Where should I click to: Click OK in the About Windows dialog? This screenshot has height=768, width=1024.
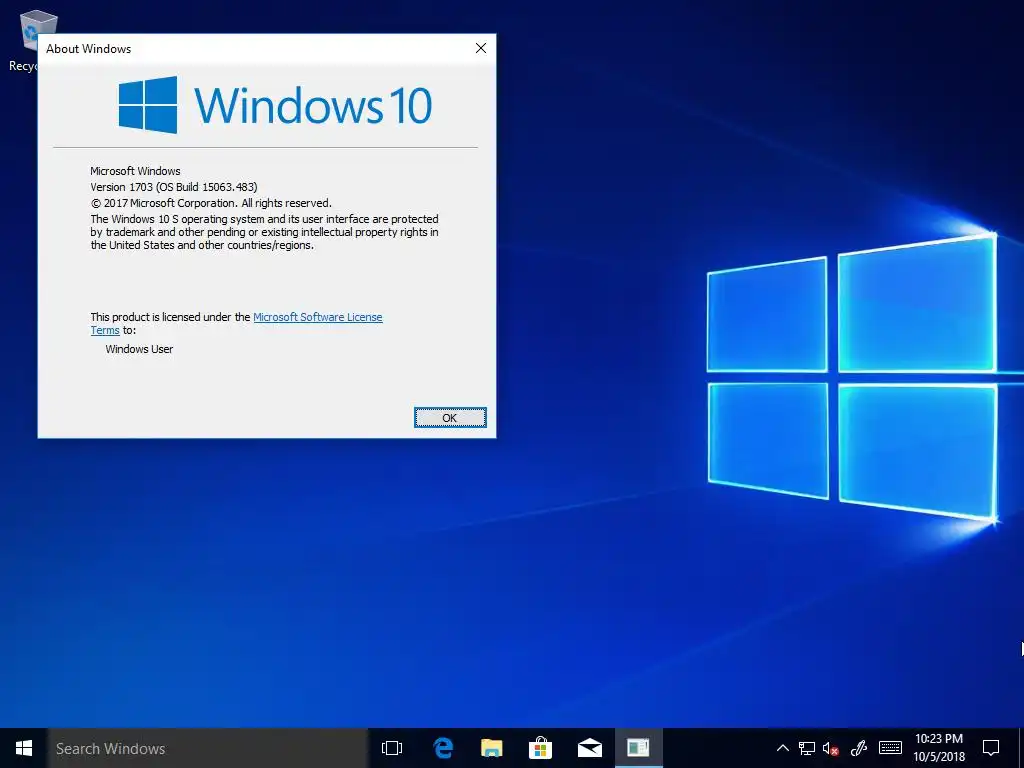click(x=450, y=418)
